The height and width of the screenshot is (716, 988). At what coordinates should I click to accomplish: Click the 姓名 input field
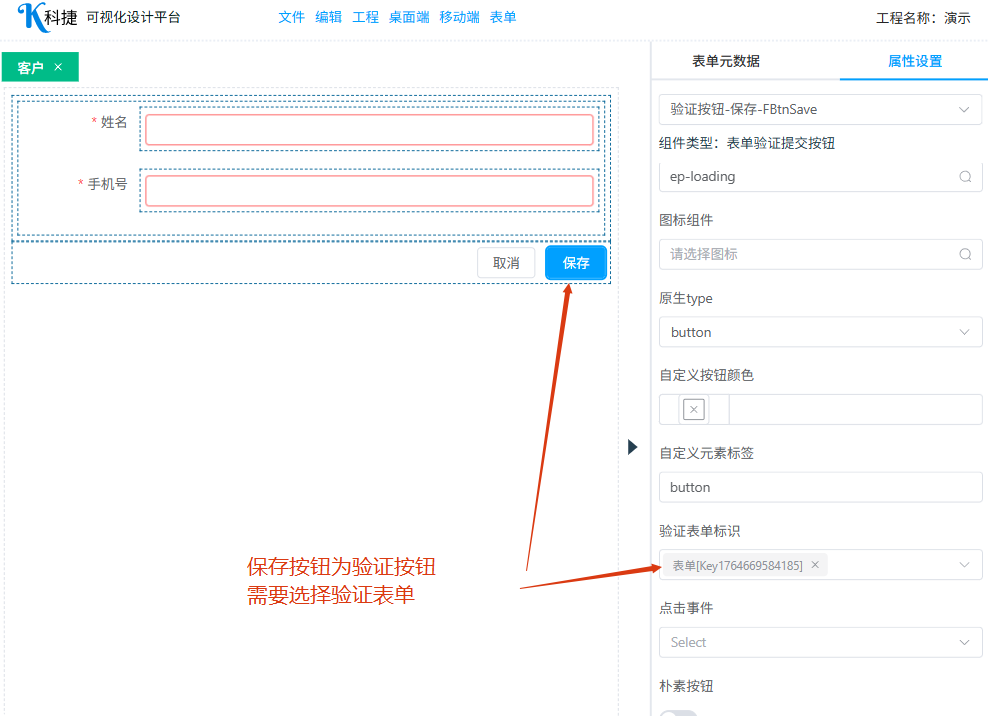pyautogui.click(x=369, y=130)
